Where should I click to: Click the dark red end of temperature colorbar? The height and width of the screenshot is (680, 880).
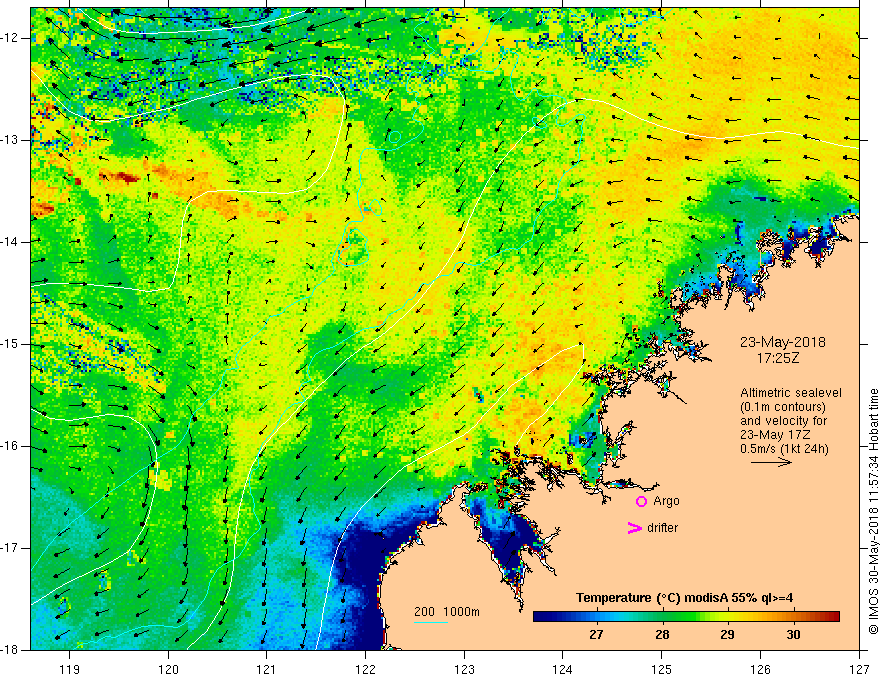(833, 617)
